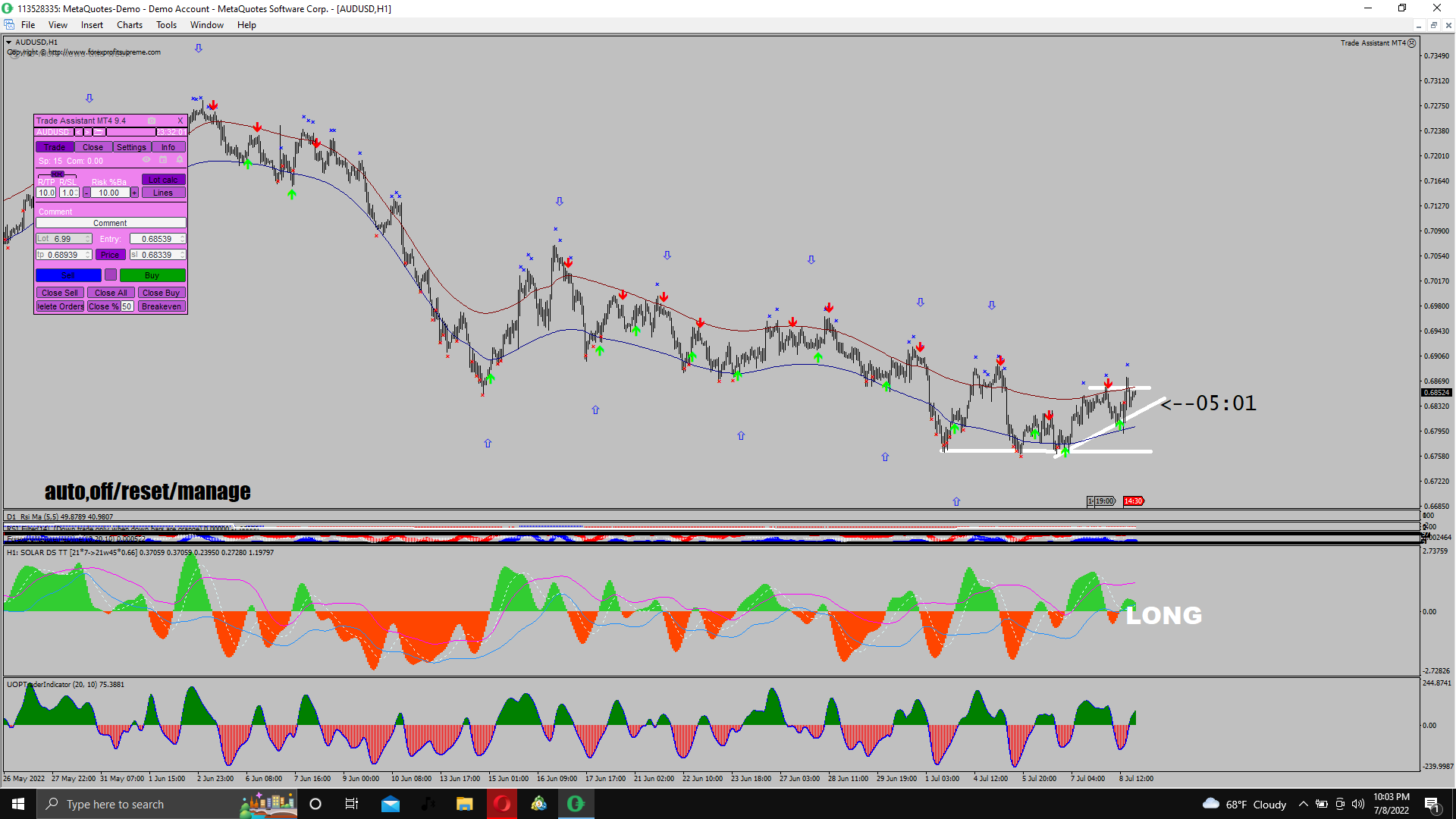Click the open-folder icon in Trade Assistant
The height and width of the screenshot is (819, 1456).
[x=99, y=132]
